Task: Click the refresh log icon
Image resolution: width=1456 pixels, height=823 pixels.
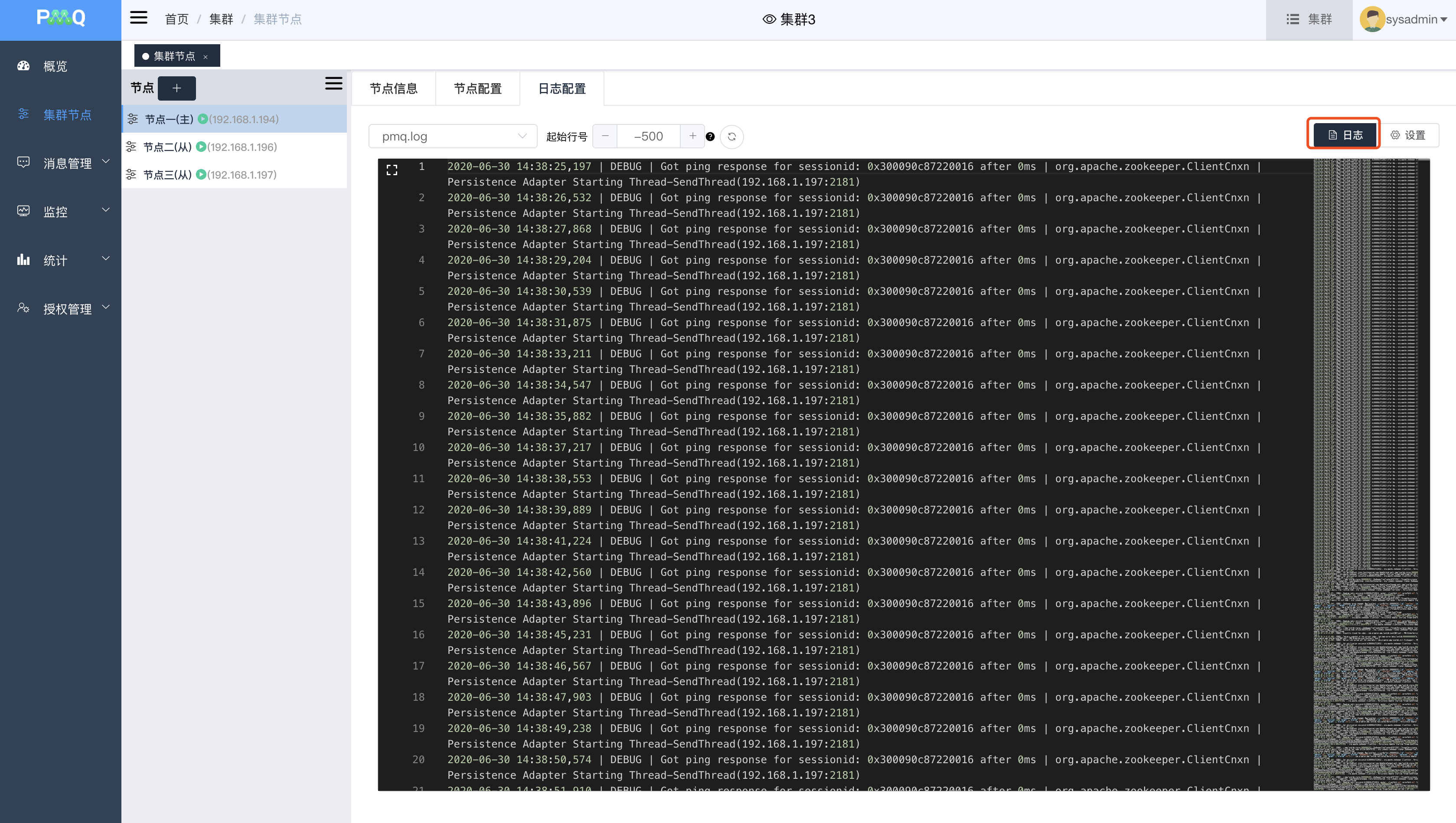Action: (x=731, y=136)
